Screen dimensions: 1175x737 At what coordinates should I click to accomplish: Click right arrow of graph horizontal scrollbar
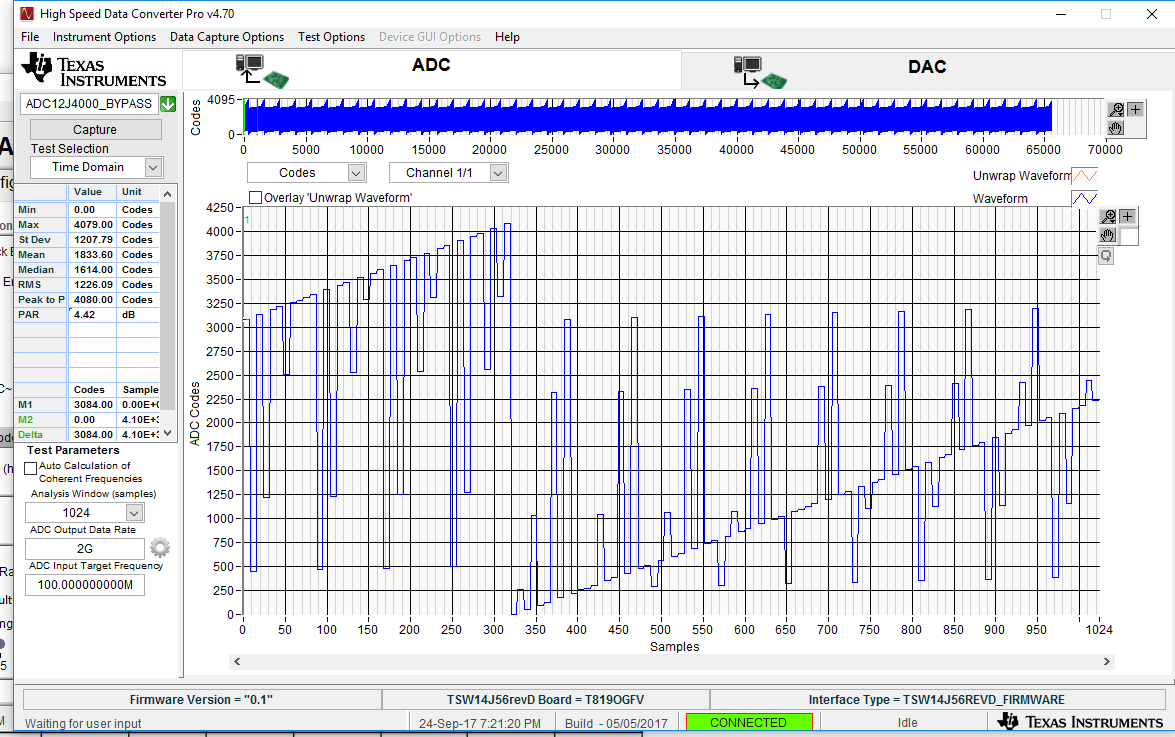coord(1106,661)
